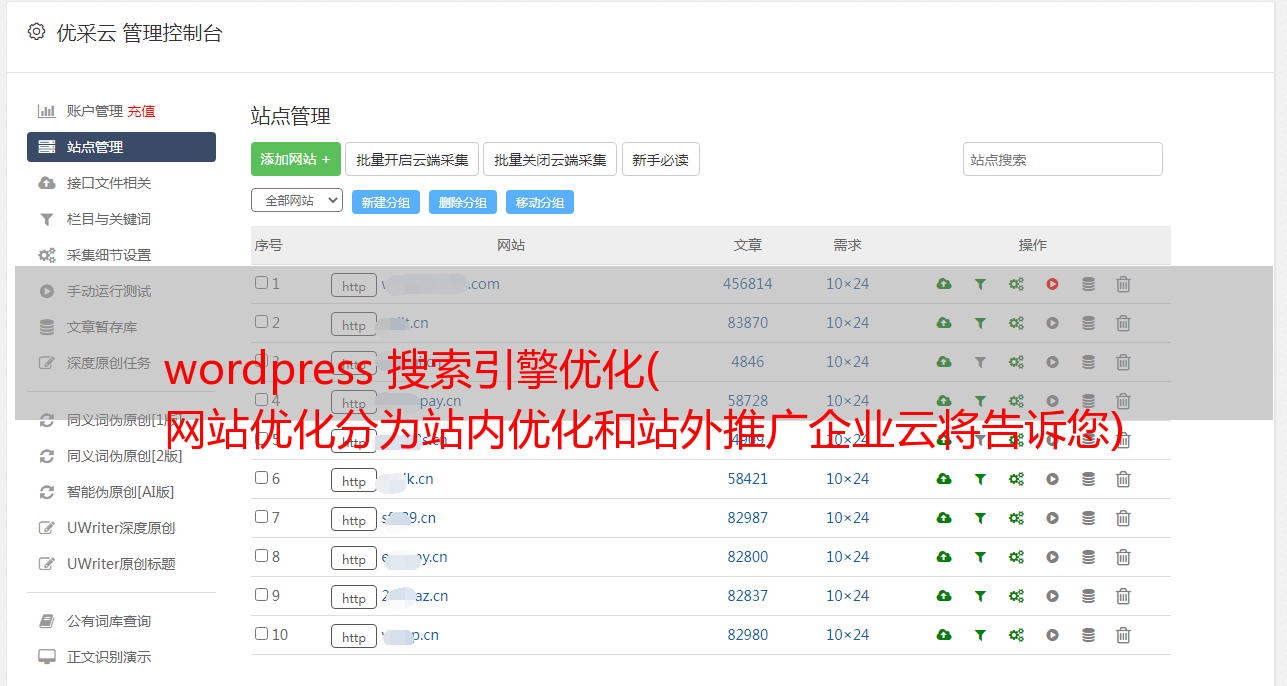Click the 批量开启云端采集 button
The image size is (1287, 686).
pos(412,159)
